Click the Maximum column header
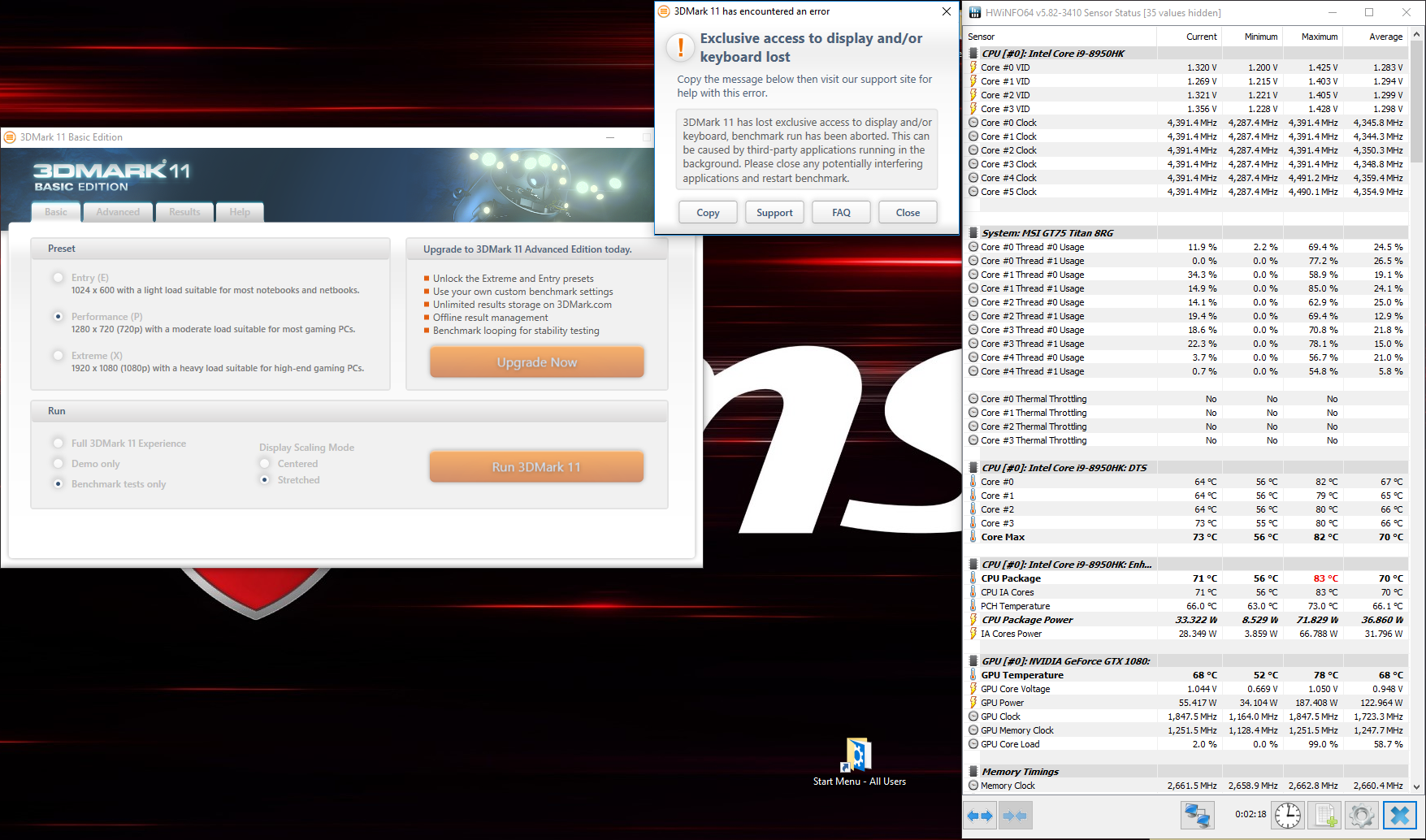The height and width of the screenshot is (840, 1426). click(1311, 37)
